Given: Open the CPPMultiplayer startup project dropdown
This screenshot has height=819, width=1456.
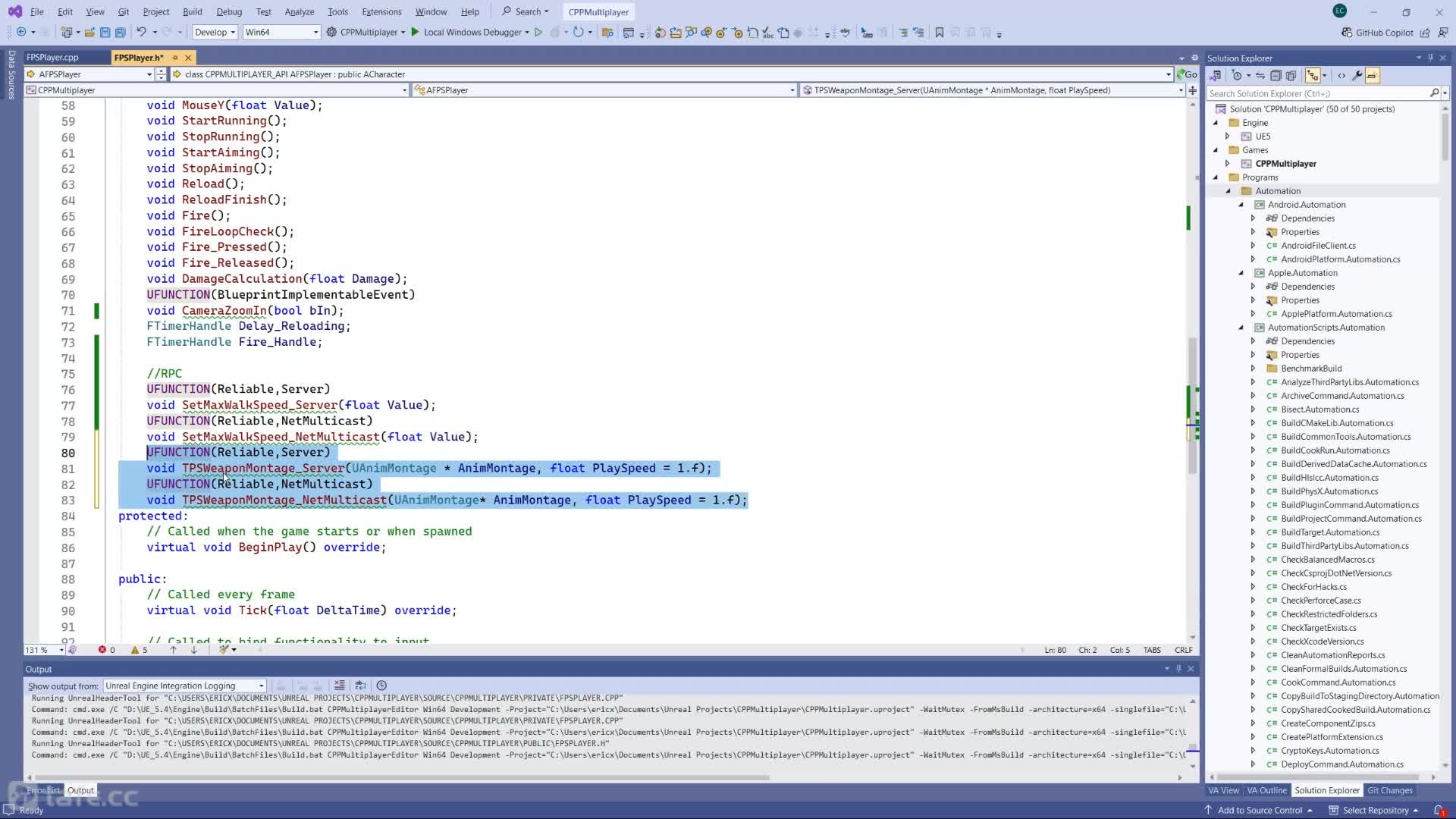Looking at the screenshot, I should pos(403,33).
